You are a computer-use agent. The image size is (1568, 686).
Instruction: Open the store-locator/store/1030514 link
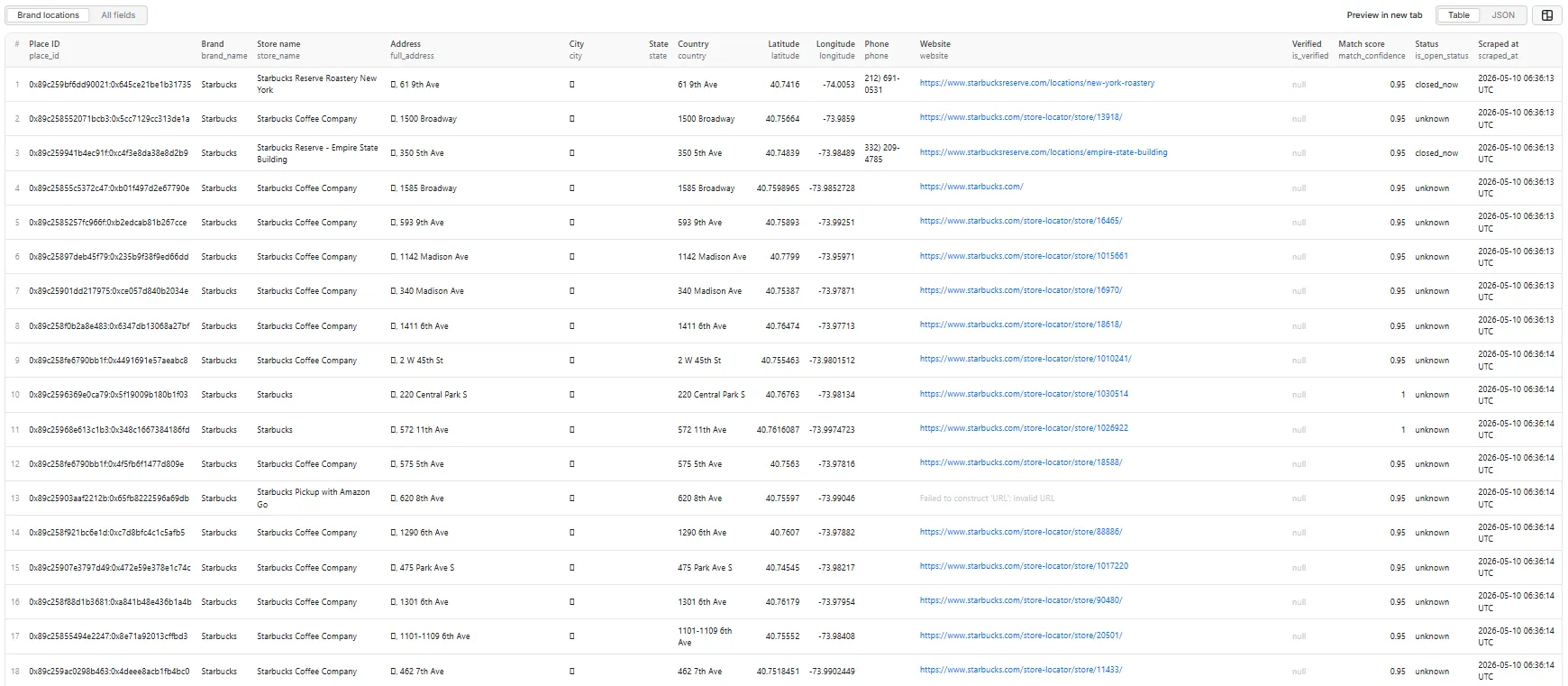(1024, 394)
